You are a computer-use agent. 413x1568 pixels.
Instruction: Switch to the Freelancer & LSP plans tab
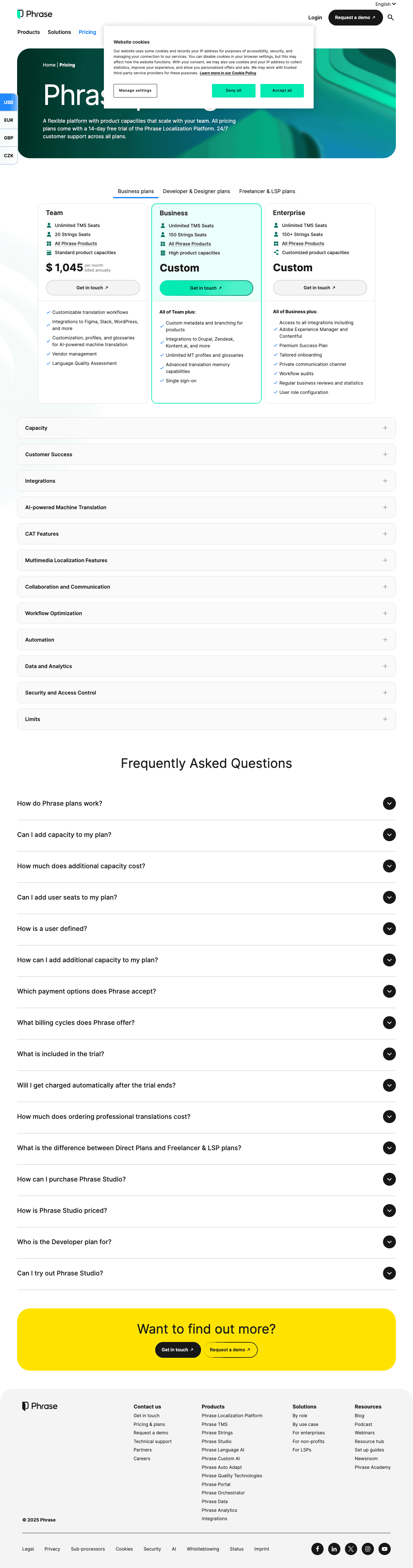tap(267, 191)
